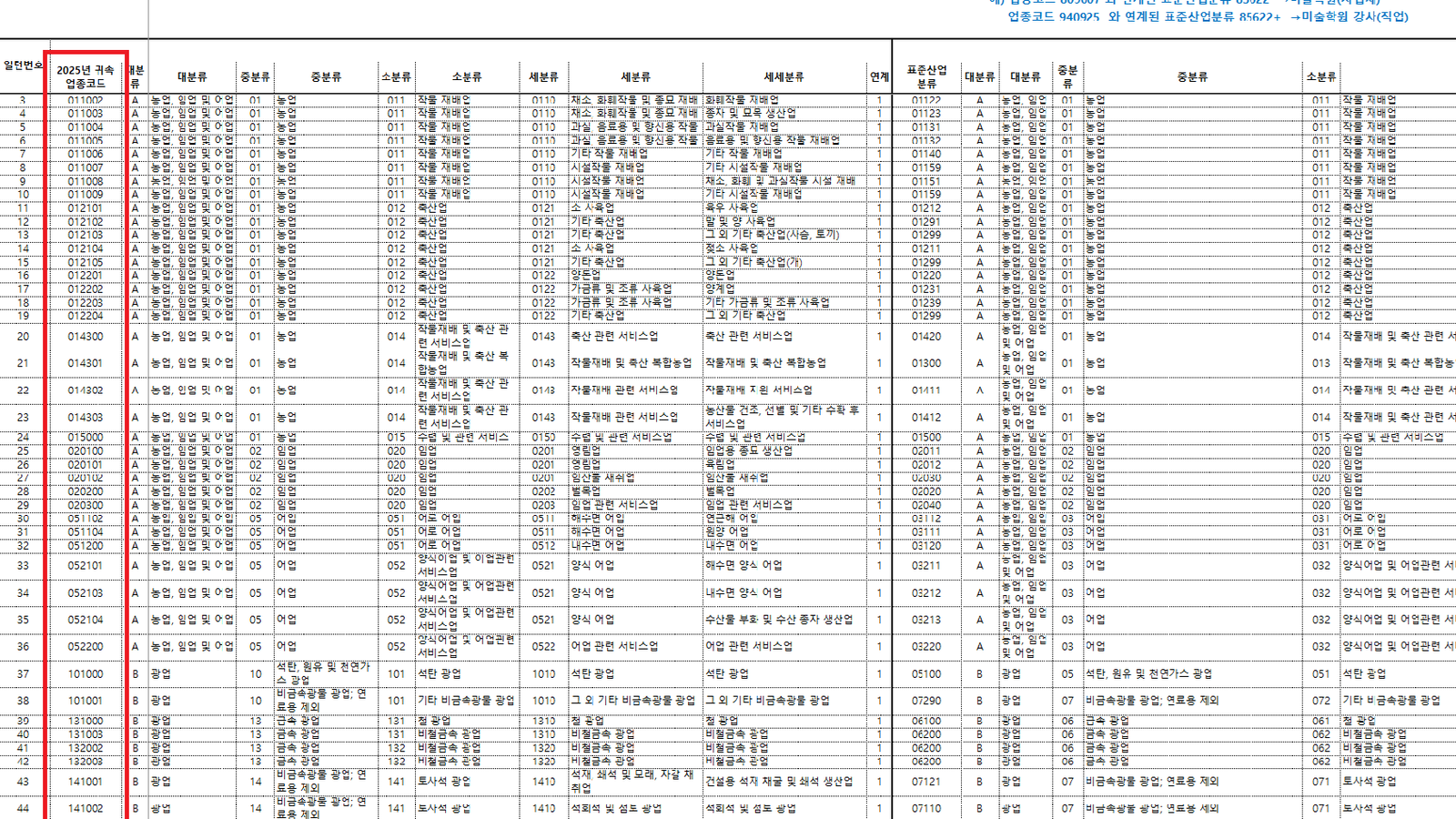Select industry code cell 141002
Viewport: 1456px width, 819px height.
(x=86, y=809)
